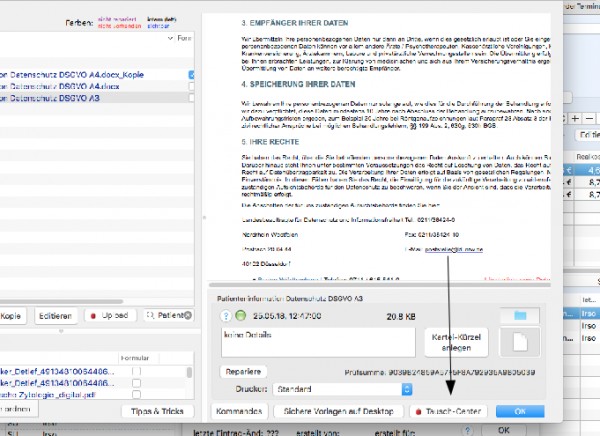
Task: Click the Kartei-Kürzel anlegen button
Action: pos(456,342)
